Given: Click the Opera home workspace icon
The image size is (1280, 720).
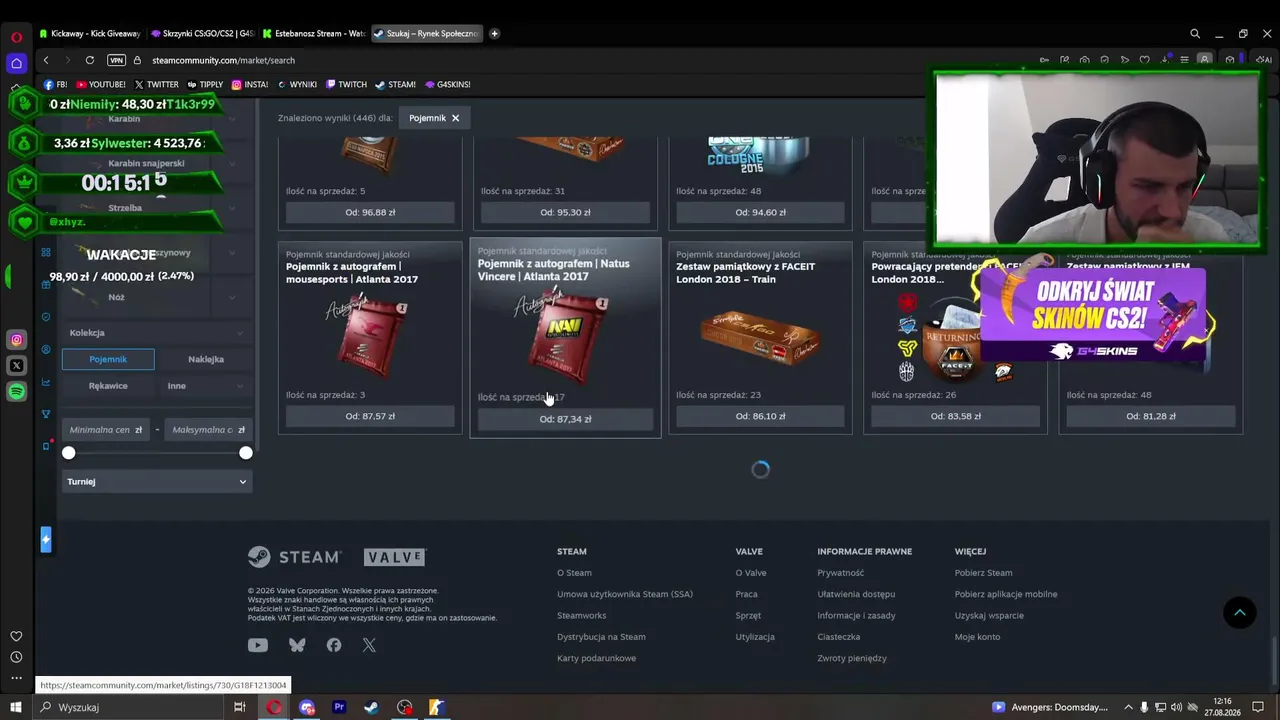Looking at the screenshot, I should coord(16,63).
